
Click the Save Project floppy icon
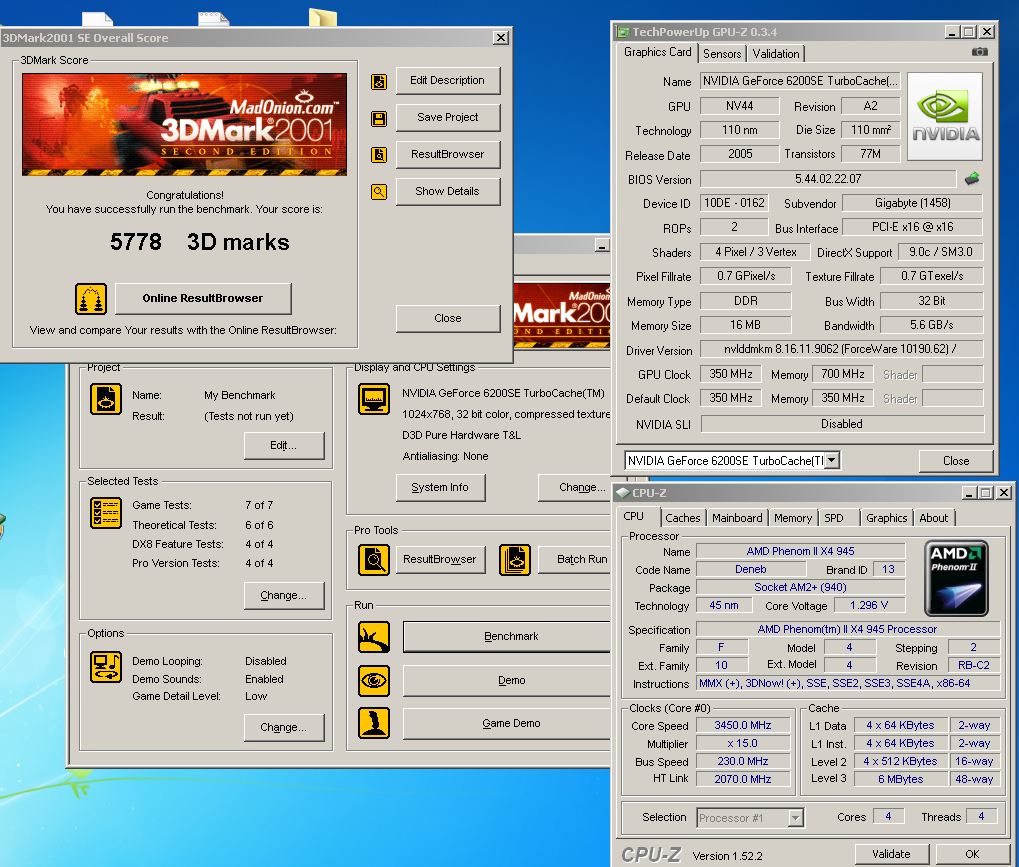(x=379, y=118)
